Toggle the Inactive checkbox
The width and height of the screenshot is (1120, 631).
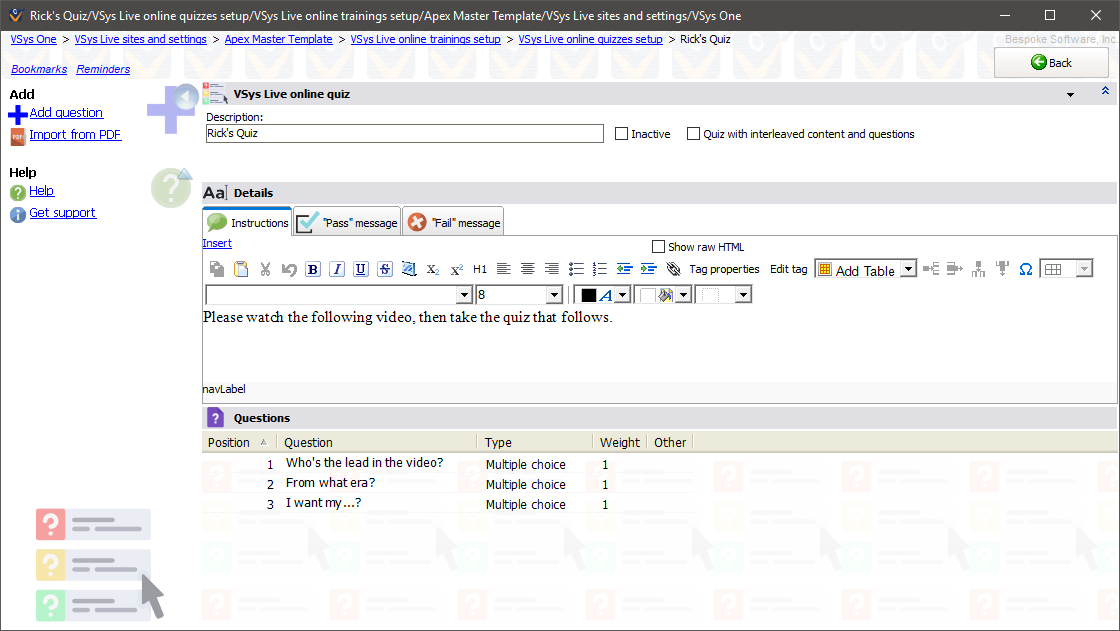621,134
